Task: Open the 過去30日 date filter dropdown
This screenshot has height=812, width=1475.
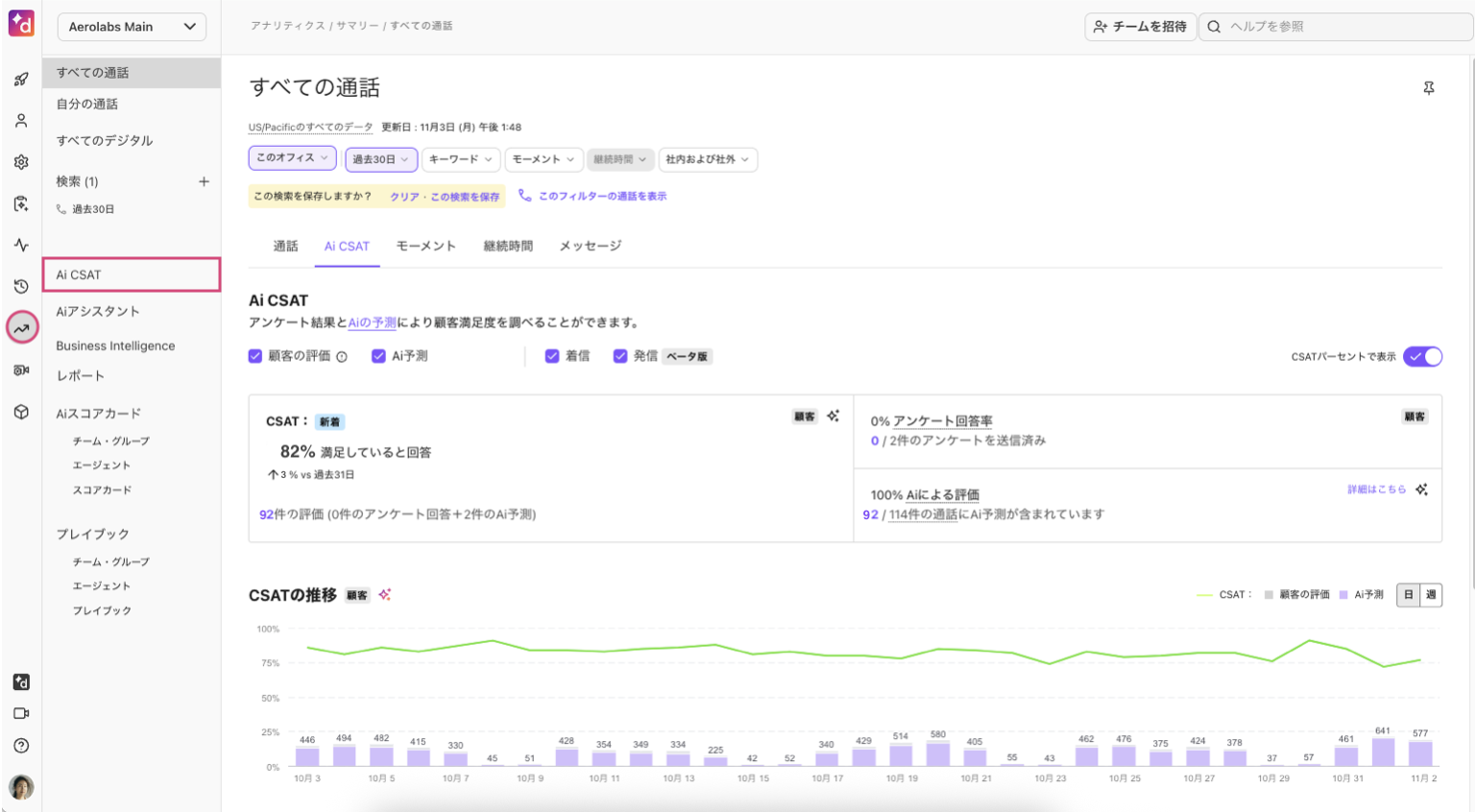Action: [x=380, y=159]
